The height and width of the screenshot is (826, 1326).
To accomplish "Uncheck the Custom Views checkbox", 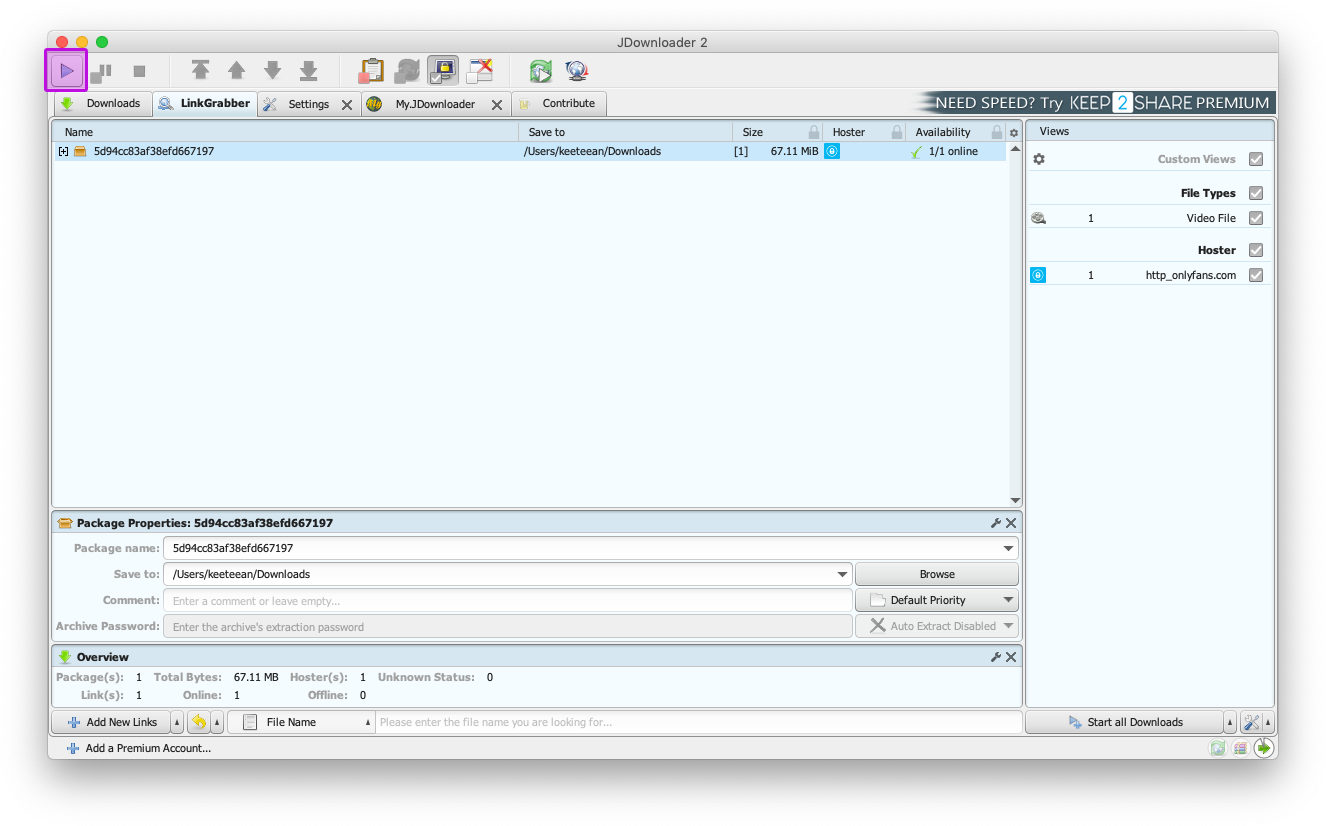I will click(1256, 159).
